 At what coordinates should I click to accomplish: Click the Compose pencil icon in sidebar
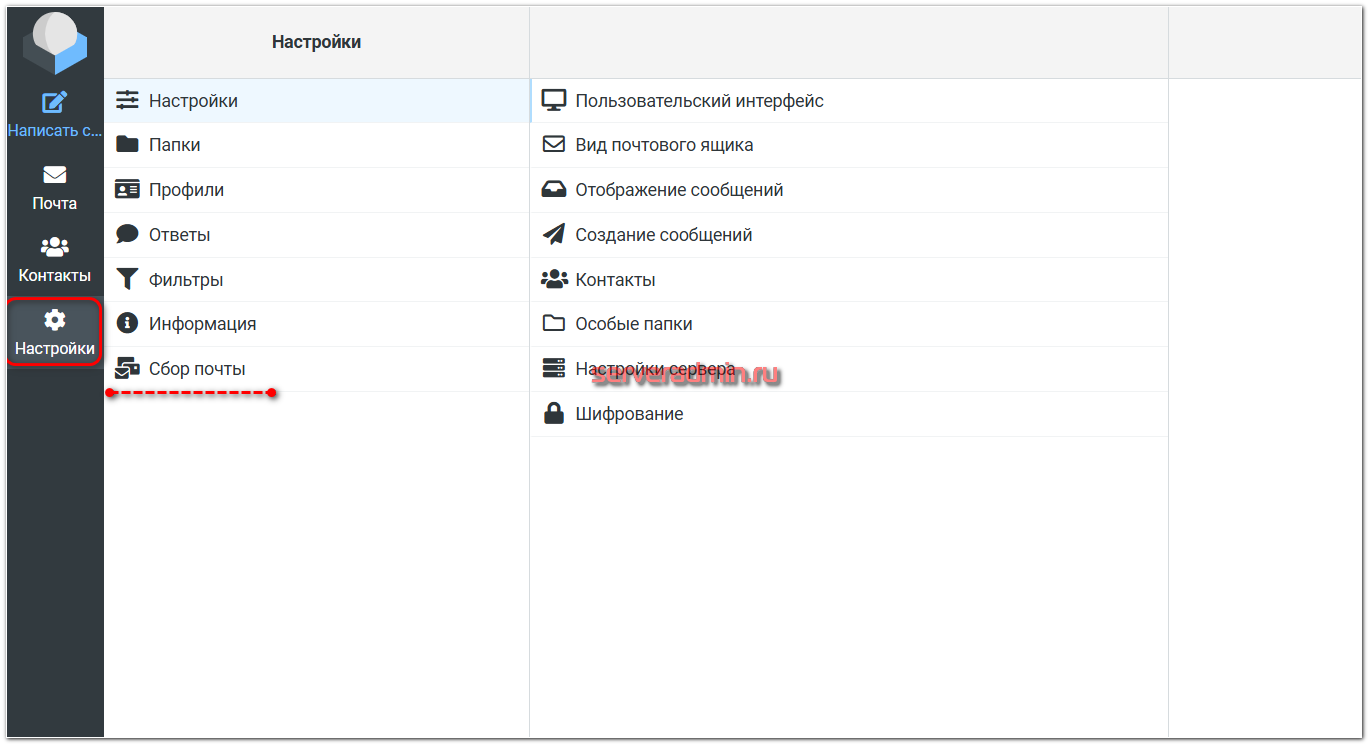(x=54, y=103)
